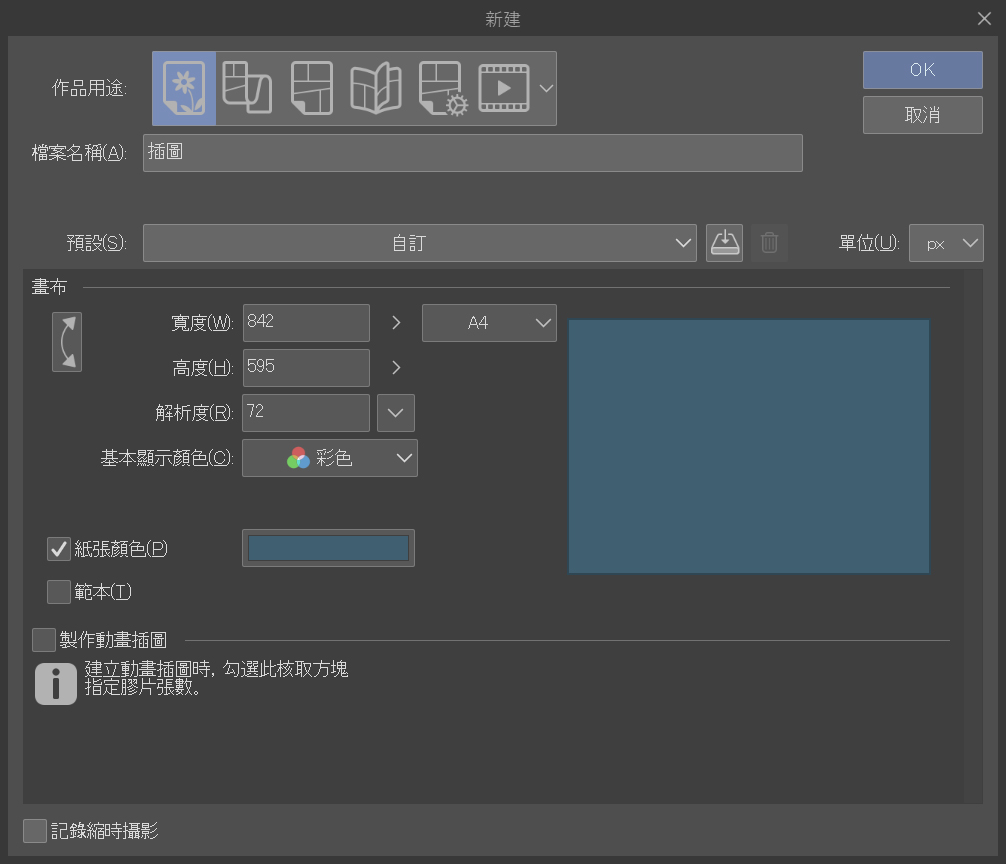This screenshot has height=864, width=1006.
Task: Uncheck the 紙張顏色 checkbox
Action: (59, 549)
